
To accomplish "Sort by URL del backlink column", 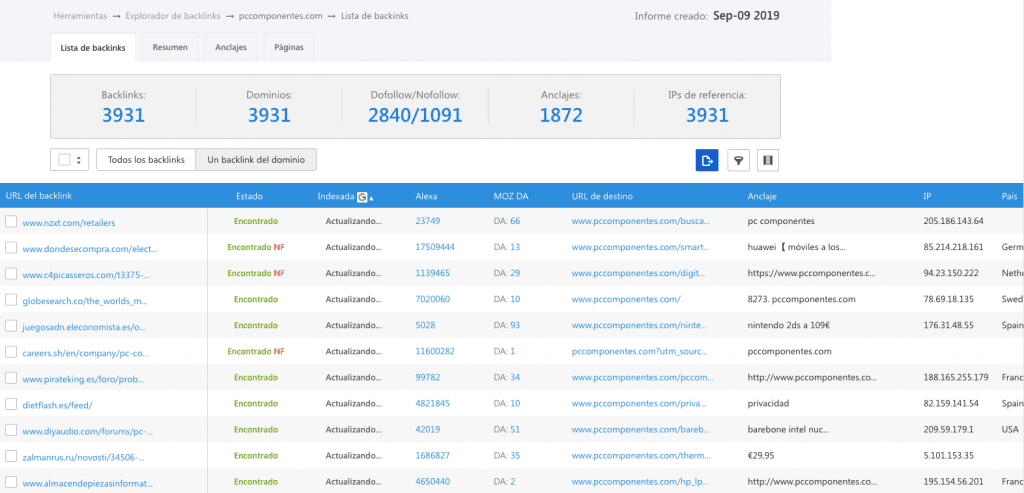I will point(39,196).
